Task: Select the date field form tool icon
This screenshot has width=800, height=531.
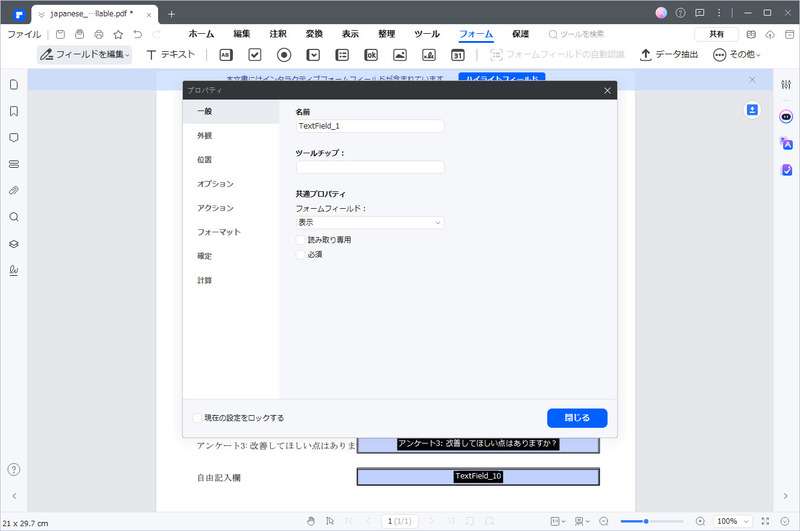Action: [x=458, y=55]
